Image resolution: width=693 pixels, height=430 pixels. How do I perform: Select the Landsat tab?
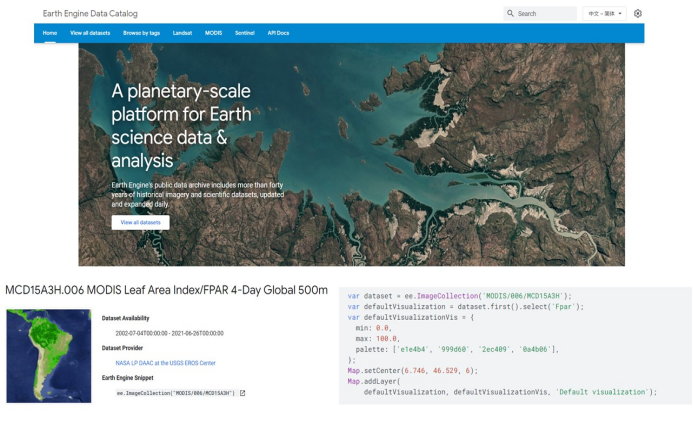[x=182, y=33]
